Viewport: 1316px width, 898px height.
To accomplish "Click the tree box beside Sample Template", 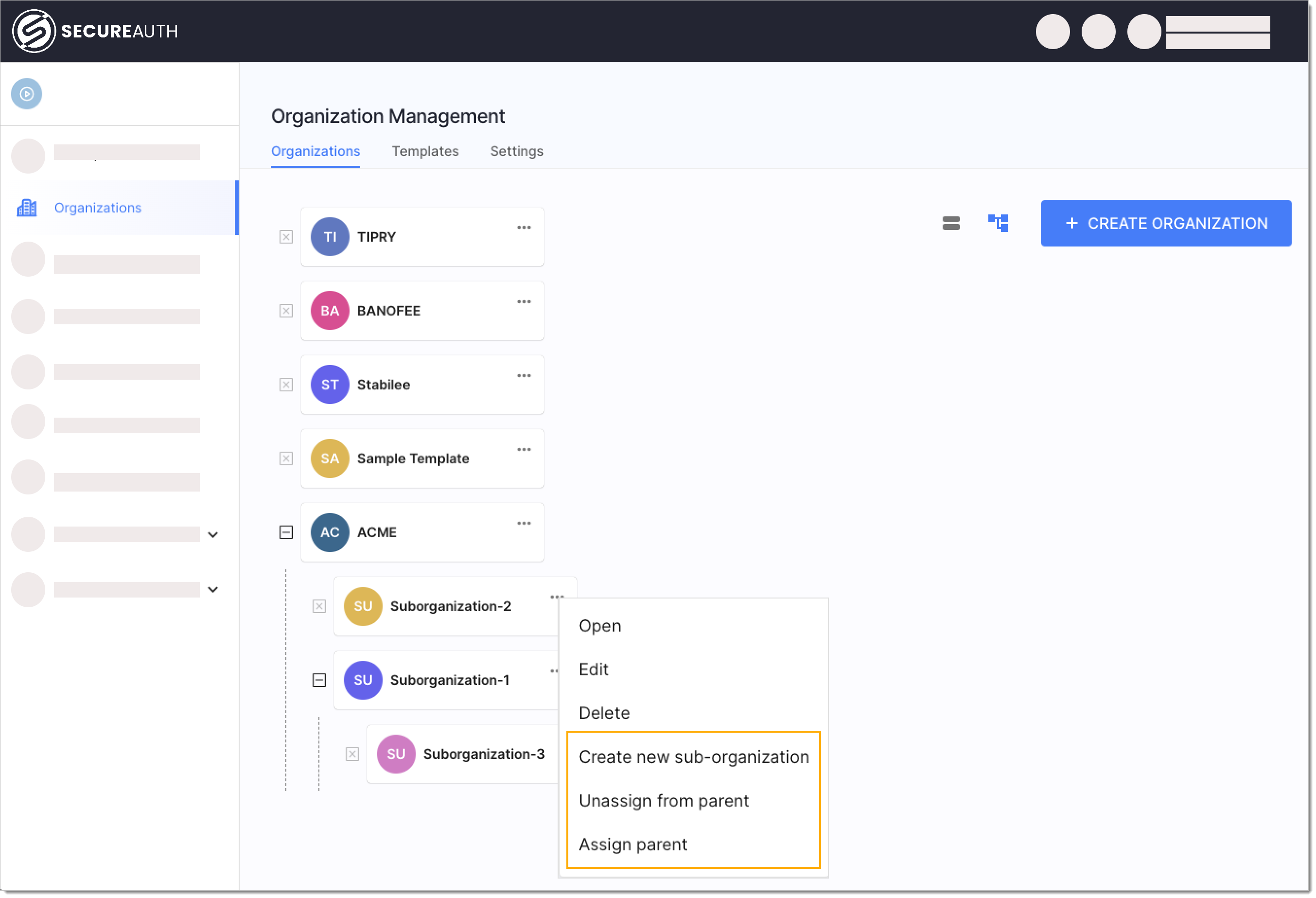I will click(286, 458).
